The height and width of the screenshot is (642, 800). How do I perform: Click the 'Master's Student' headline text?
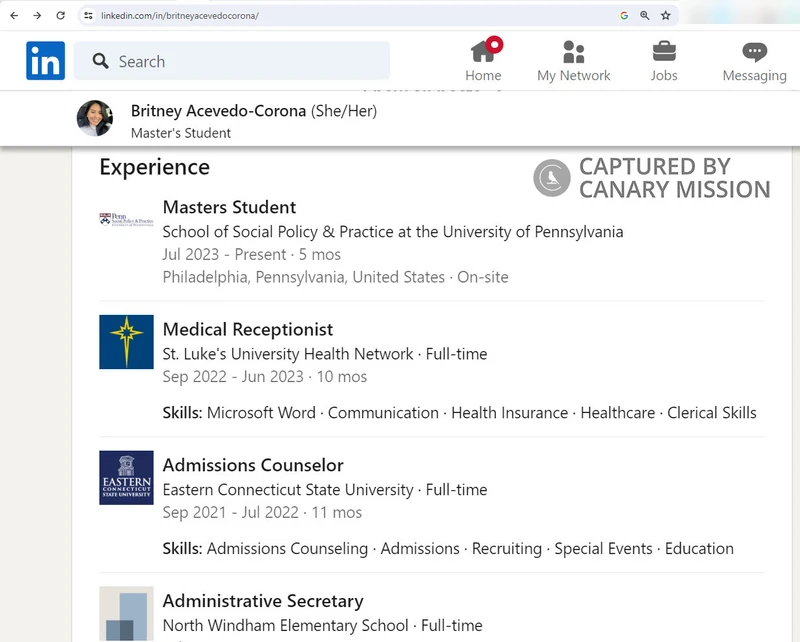(x=181, y=133)
